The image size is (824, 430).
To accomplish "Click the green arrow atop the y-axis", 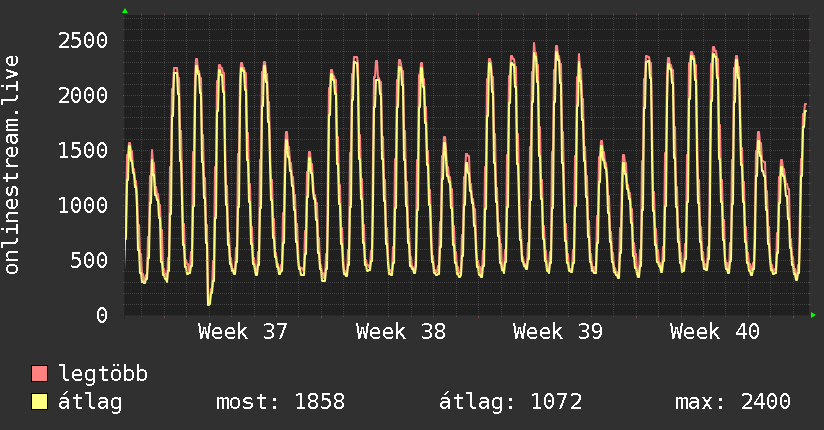I will [125, 11].
